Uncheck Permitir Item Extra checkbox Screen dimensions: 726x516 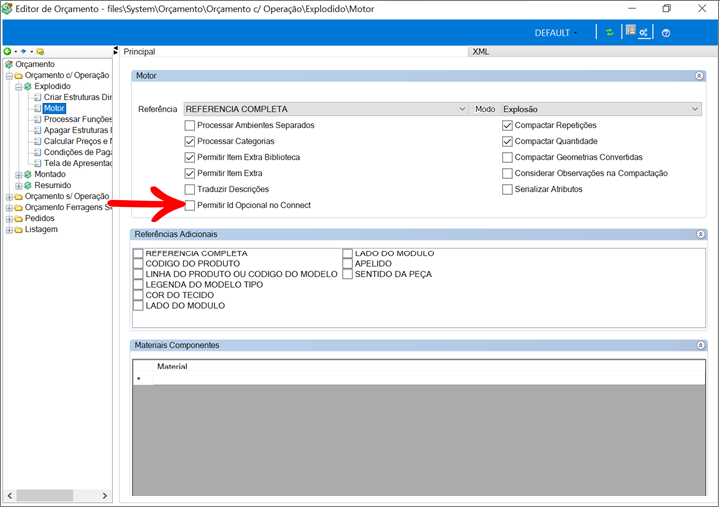(x=191, y=175)
